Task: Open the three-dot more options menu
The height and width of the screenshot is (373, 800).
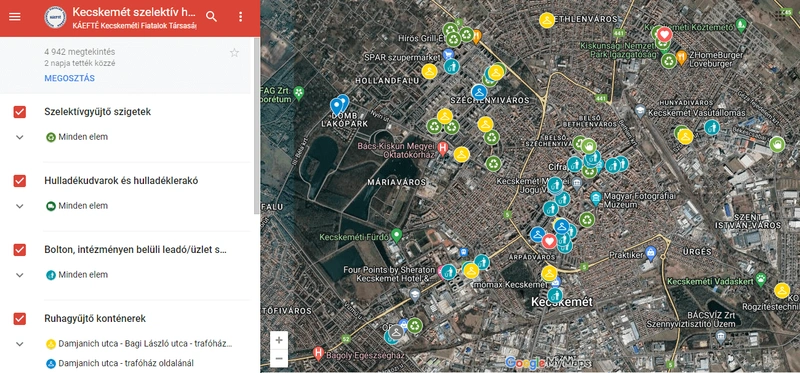Action: (241, 16)
